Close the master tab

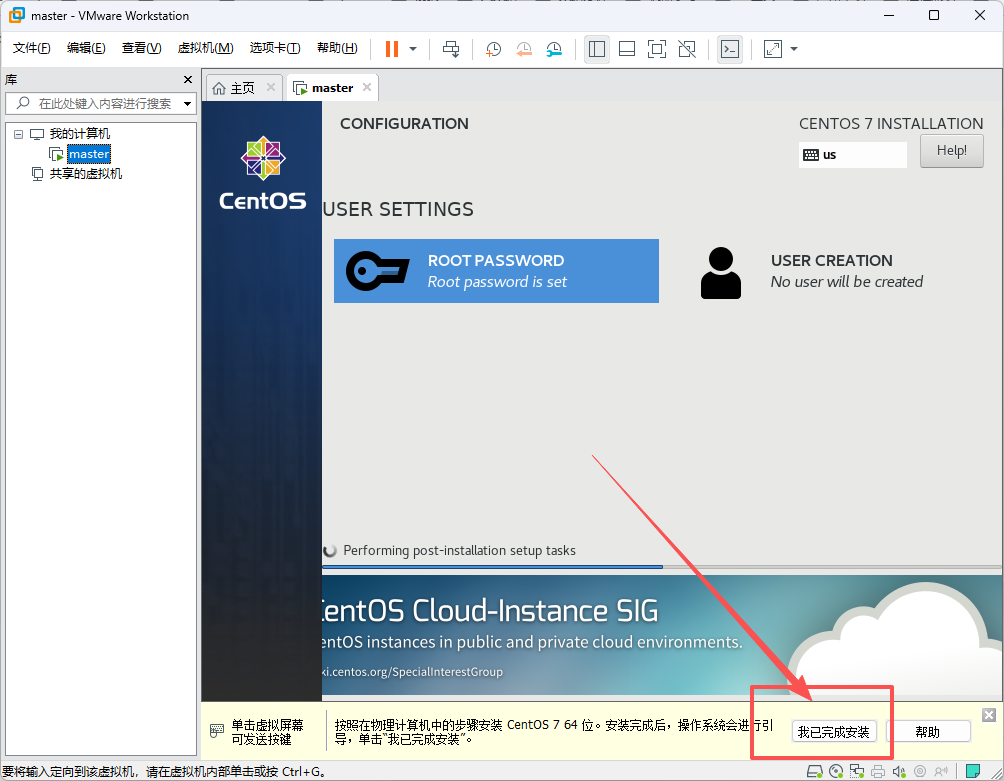367,87
